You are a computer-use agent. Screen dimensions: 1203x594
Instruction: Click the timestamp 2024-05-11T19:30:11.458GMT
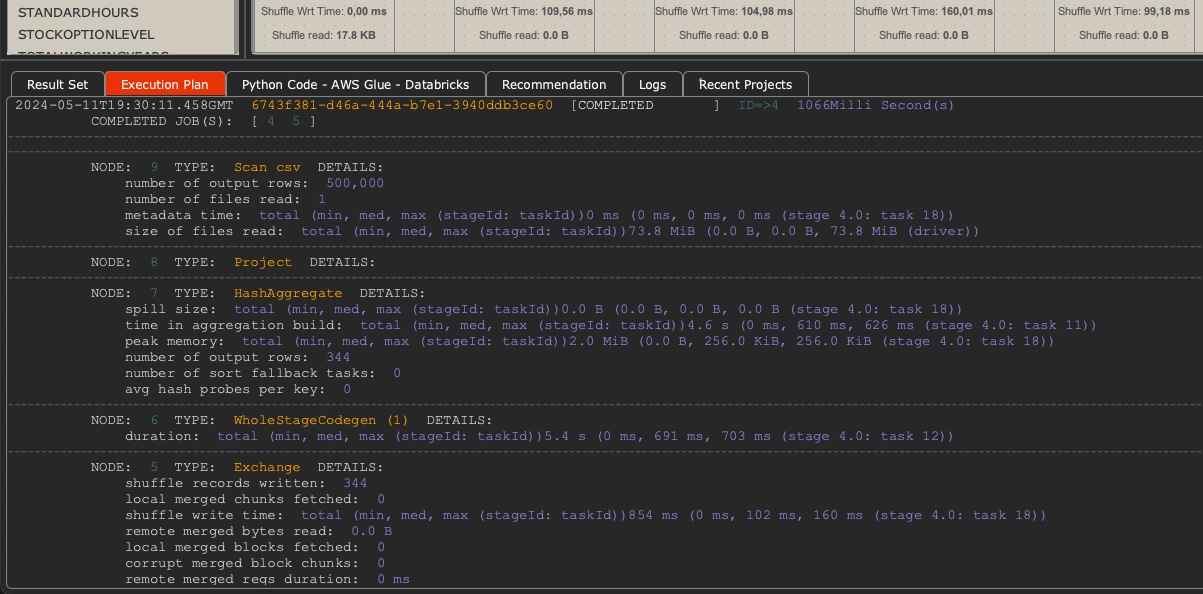tap(124, 105)
